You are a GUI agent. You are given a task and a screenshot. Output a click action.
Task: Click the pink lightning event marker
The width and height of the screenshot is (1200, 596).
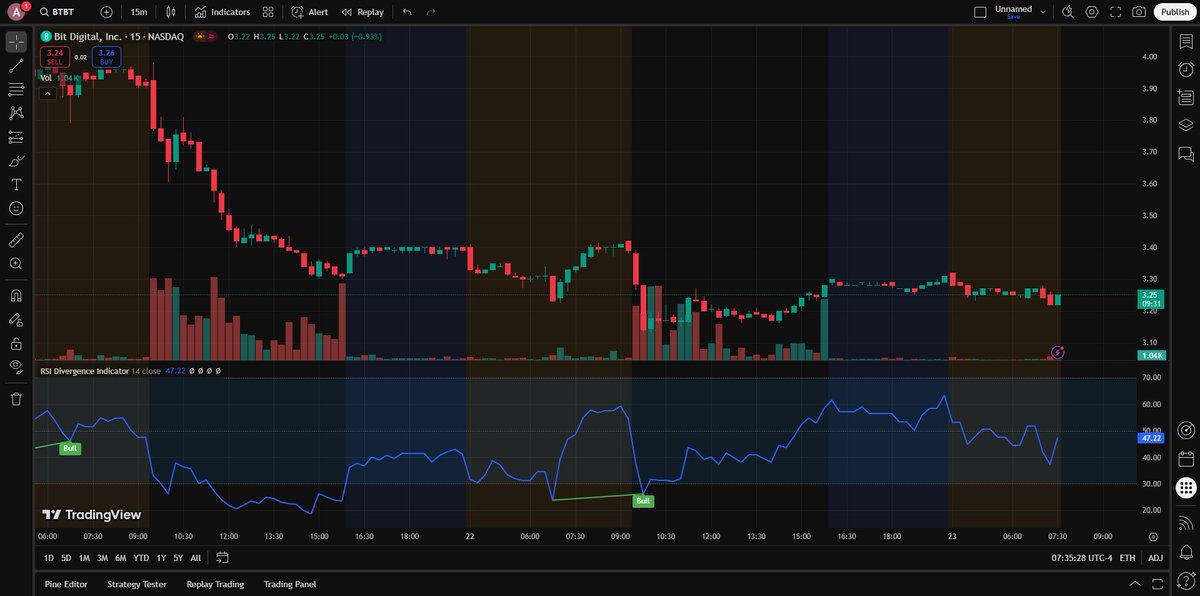pos(1058,352)
